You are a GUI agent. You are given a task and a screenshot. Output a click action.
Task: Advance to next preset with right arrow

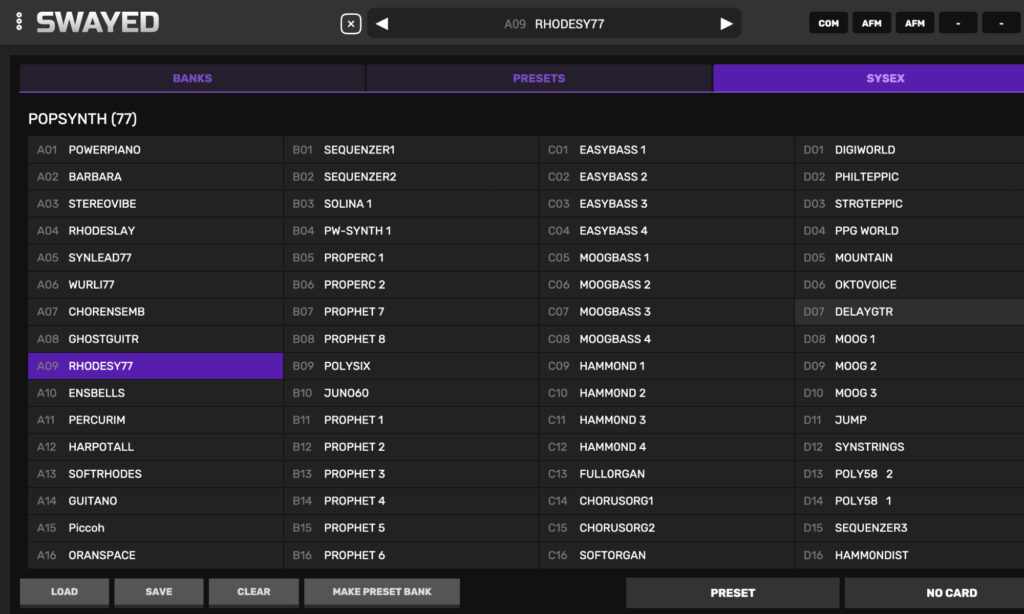(726, 24)
